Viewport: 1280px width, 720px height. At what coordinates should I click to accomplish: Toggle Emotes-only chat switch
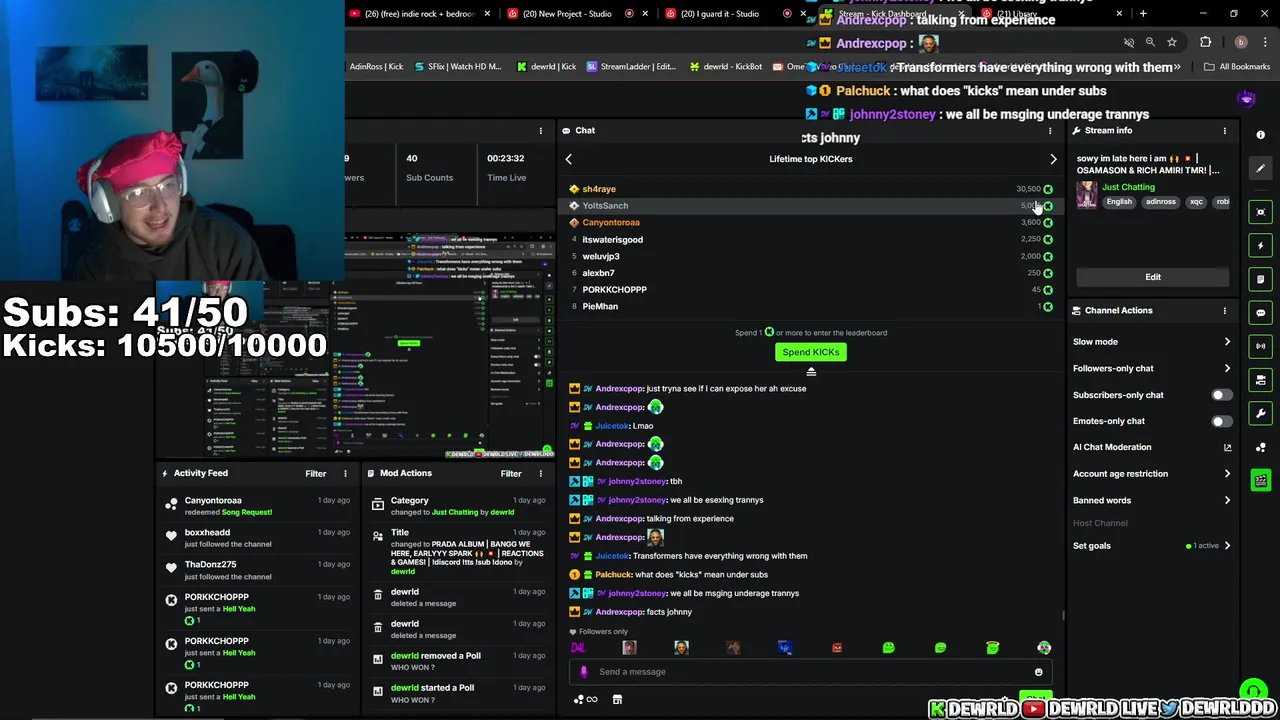pyautogui.click(x=1221, y=421)
